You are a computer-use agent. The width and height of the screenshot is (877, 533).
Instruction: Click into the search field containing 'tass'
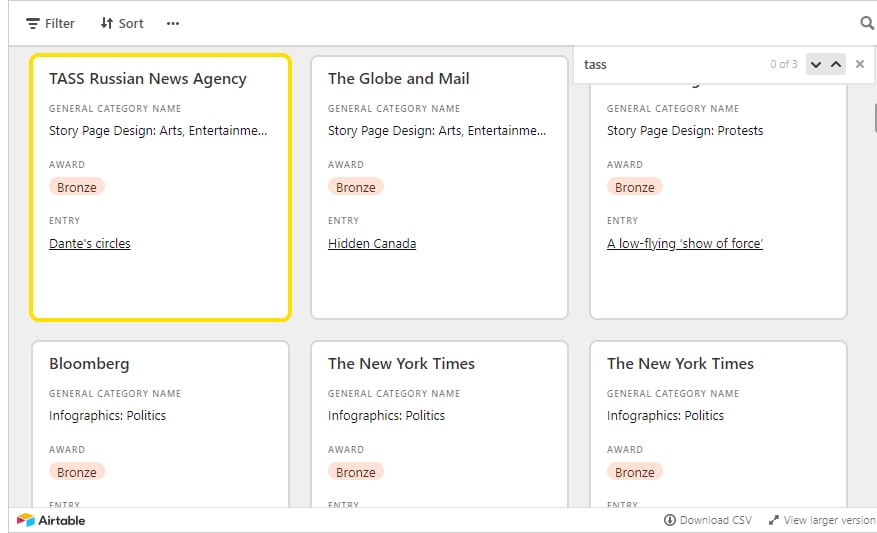click(x=671, y=64)
